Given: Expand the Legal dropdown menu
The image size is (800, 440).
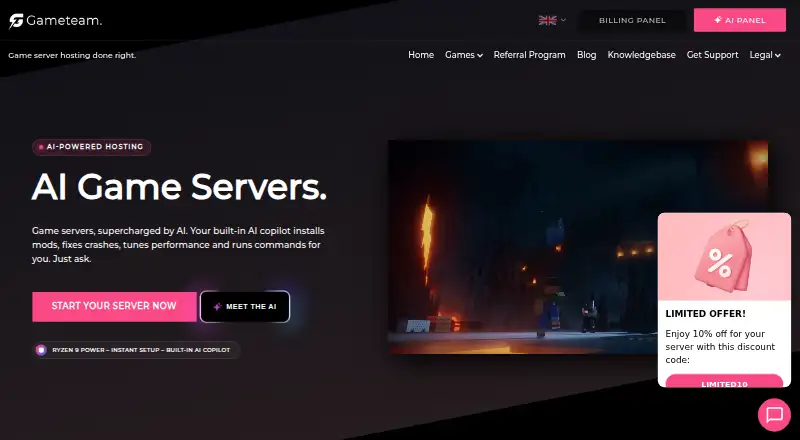Looking at the screenshot, I should pyautogui.click(x=765, y=55).
